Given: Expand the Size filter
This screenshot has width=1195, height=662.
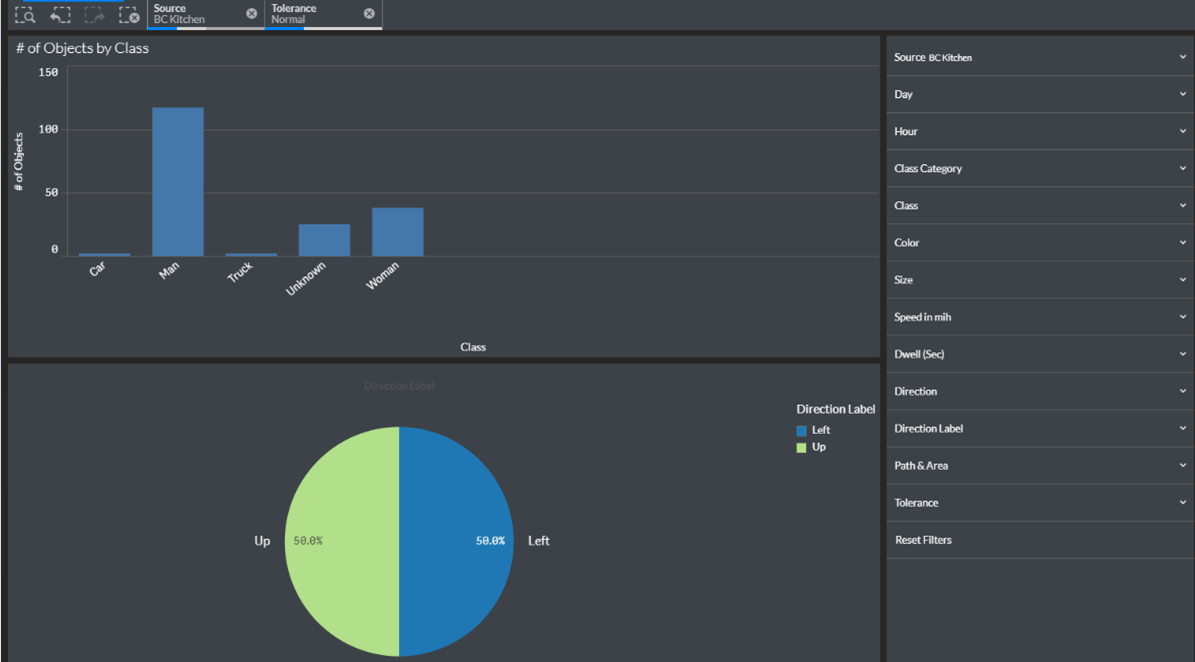Looking at the screenshot, I should coord(1040,280).
